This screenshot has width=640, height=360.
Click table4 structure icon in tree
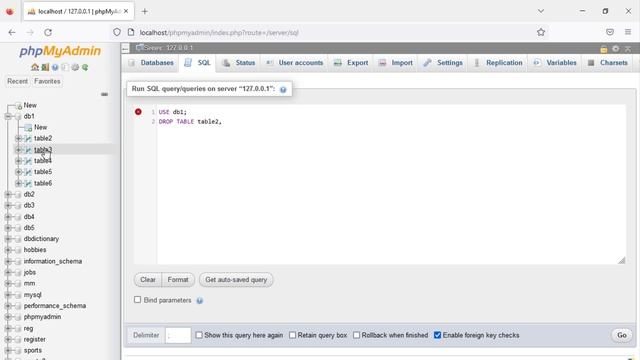click(28, 161)
